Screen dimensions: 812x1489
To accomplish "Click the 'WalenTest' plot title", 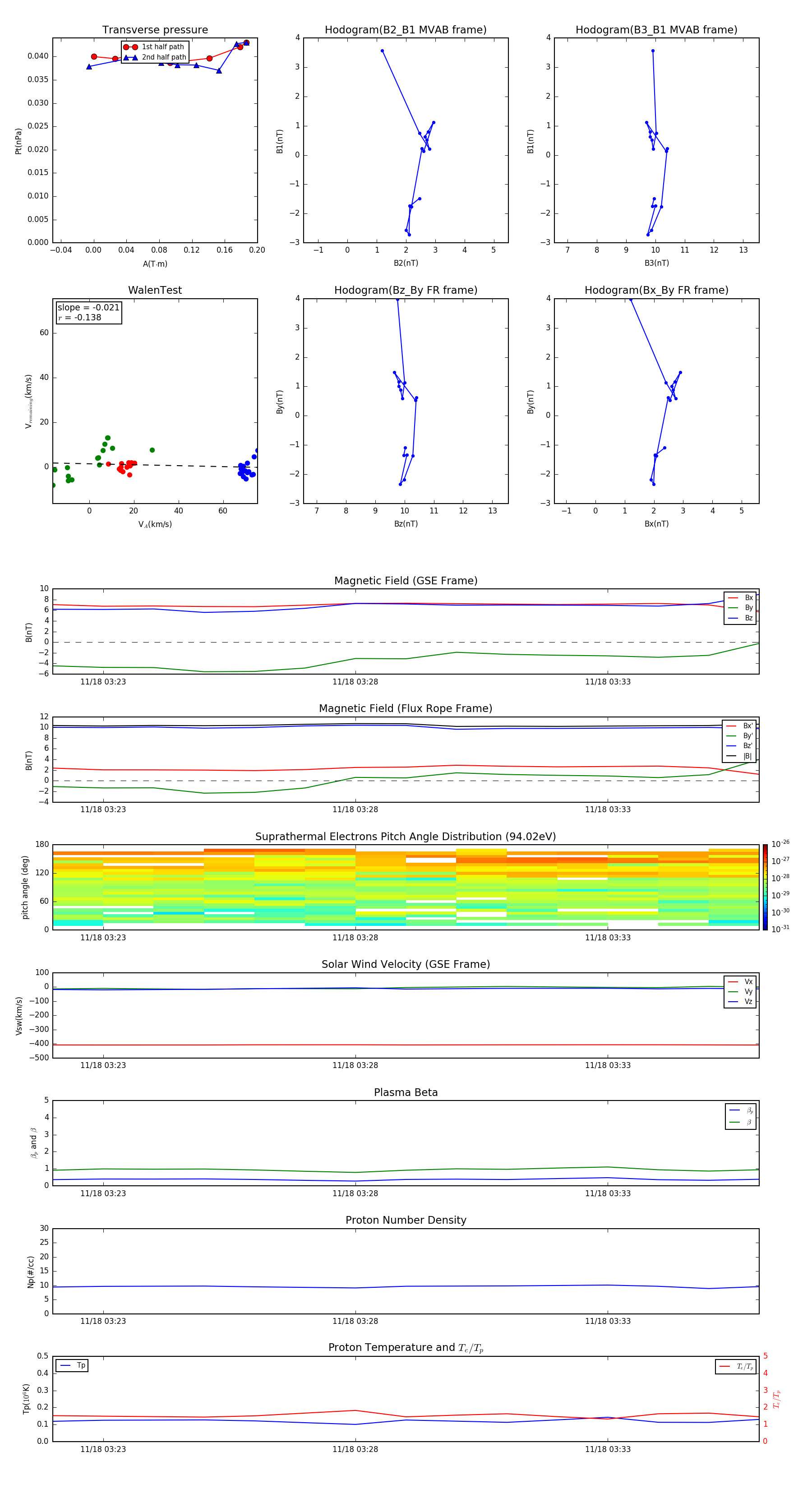I will tap(155, 290).
